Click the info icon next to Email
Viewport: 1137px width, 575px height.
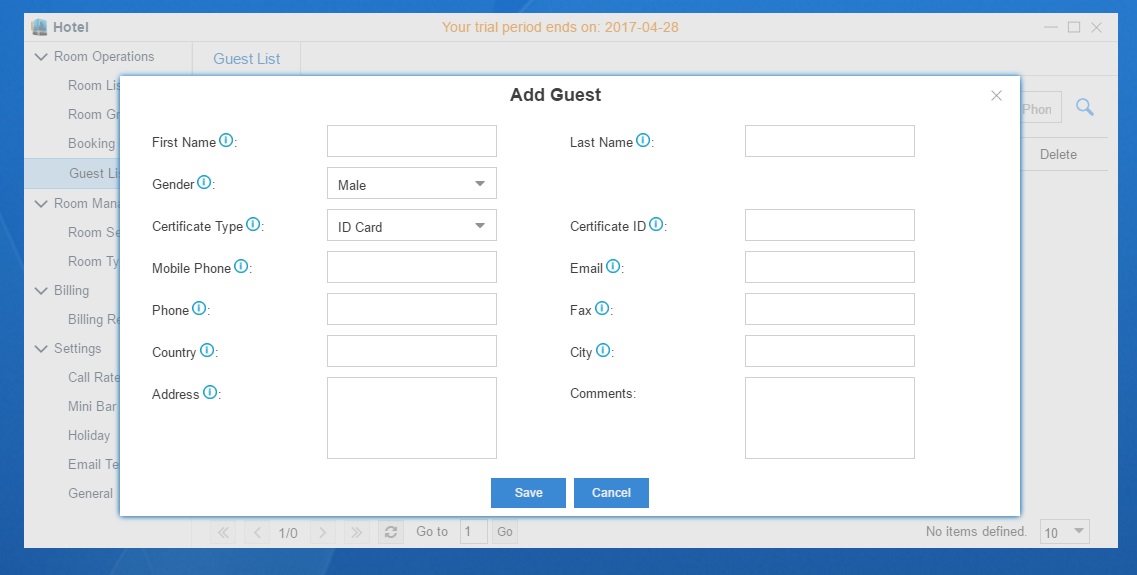click(x=613, y=267)
